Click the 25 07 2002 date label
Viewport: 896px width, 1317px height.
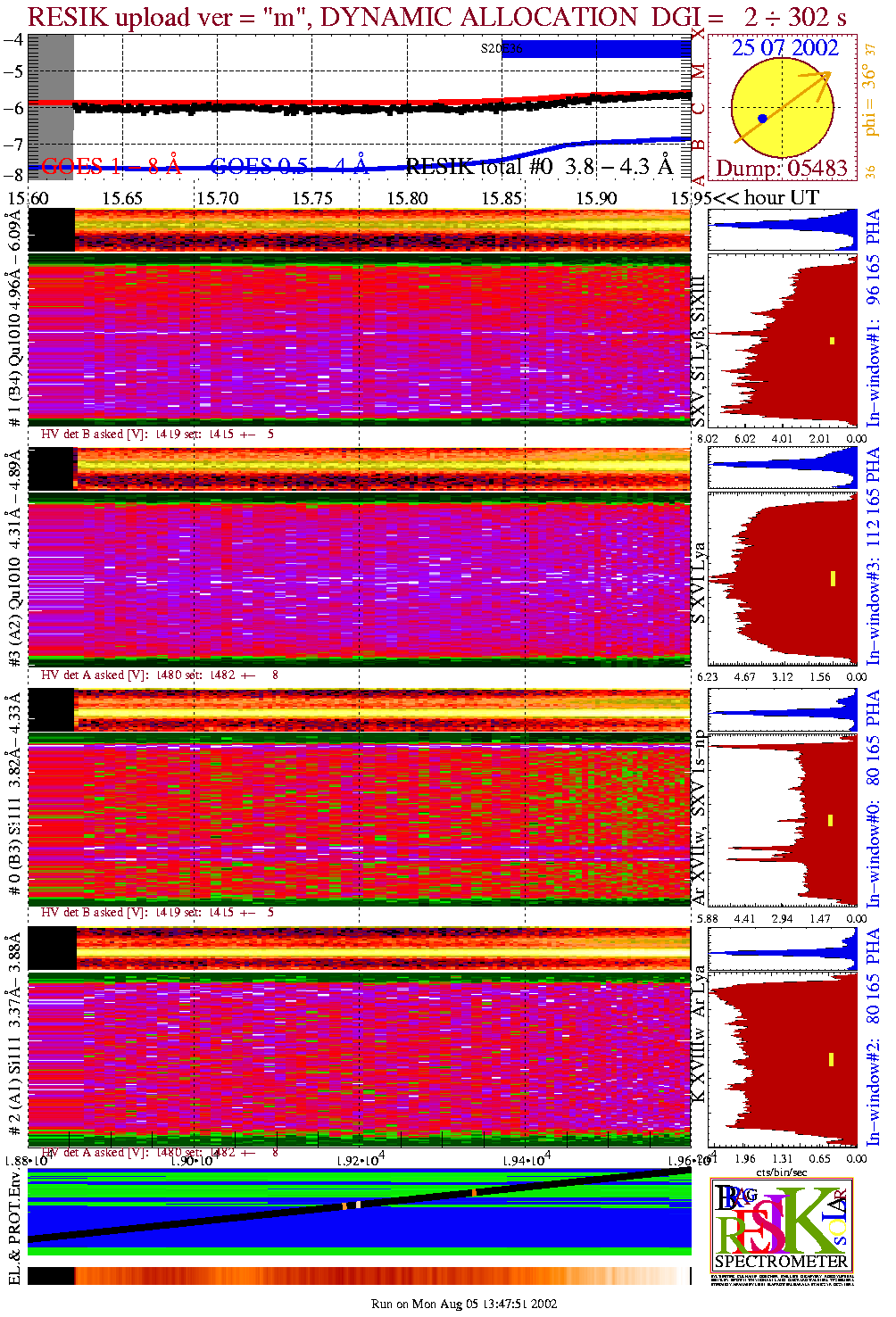[784, 48]
